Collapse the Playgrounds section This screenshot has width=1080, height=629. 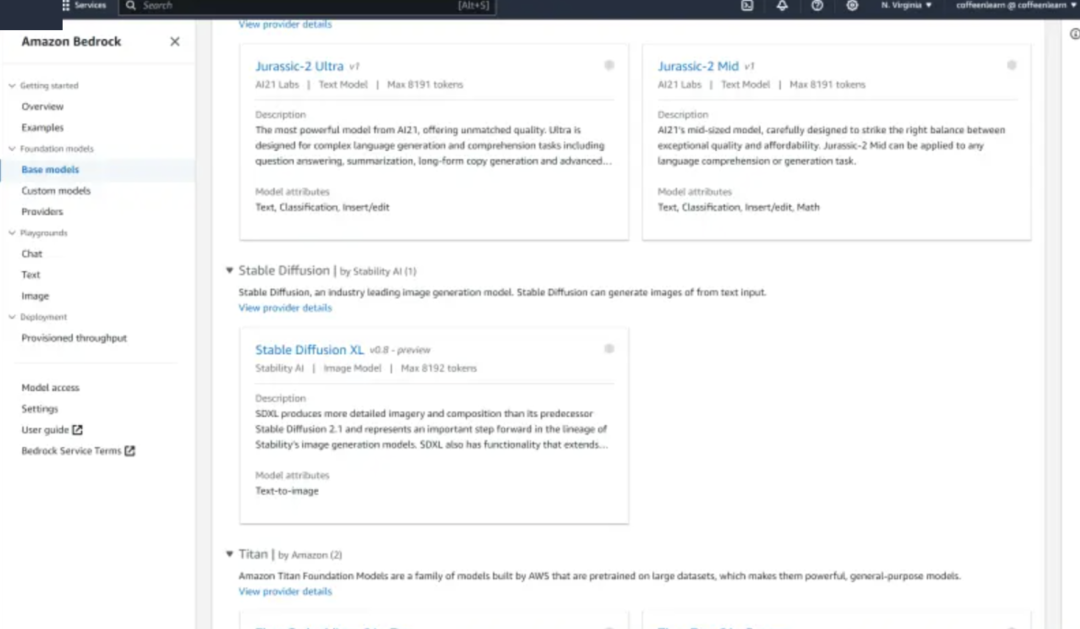click(12, 233)
